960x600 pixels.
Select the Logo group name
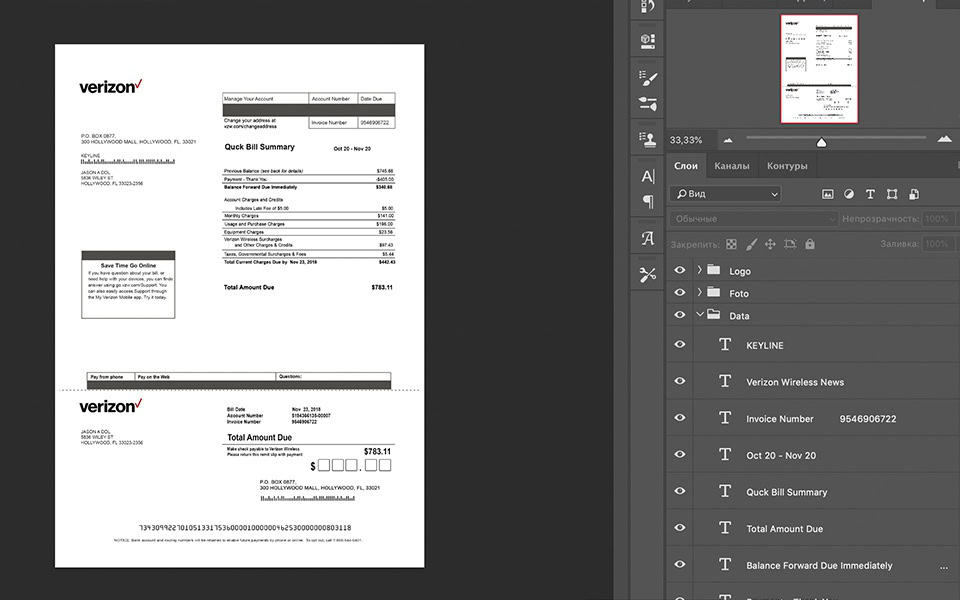pos(740,271)
